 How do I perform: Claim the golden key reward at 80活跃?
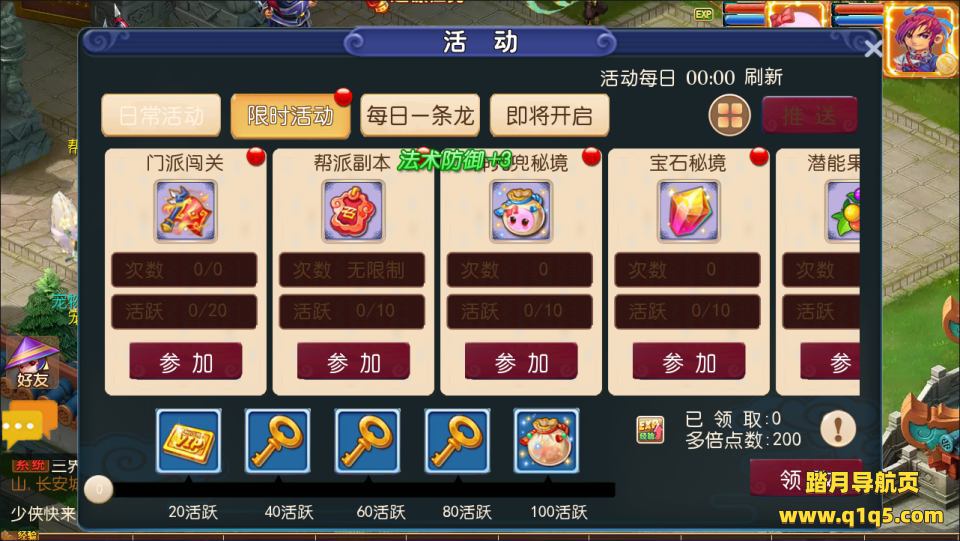tap(457, 441)
